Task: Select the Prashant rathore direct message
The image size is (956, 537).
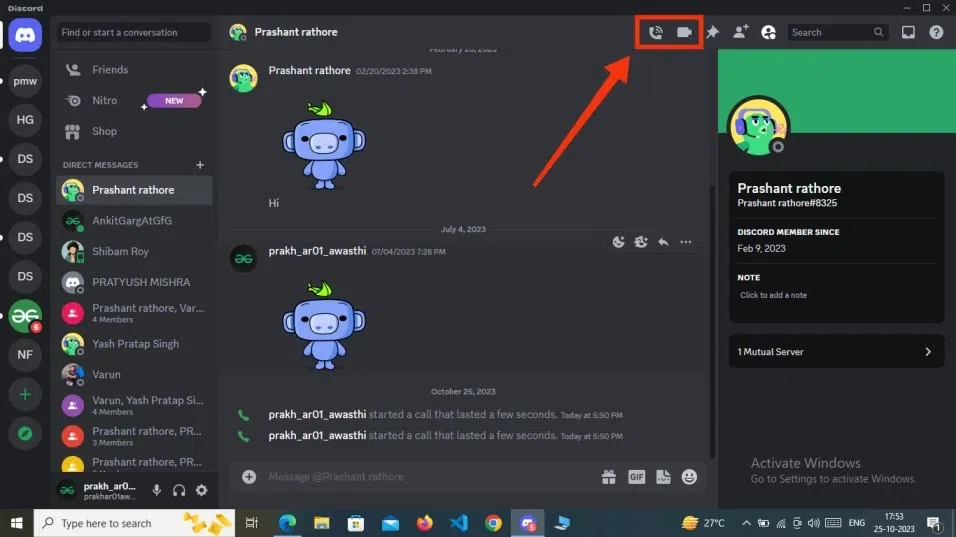Action: 134,190
